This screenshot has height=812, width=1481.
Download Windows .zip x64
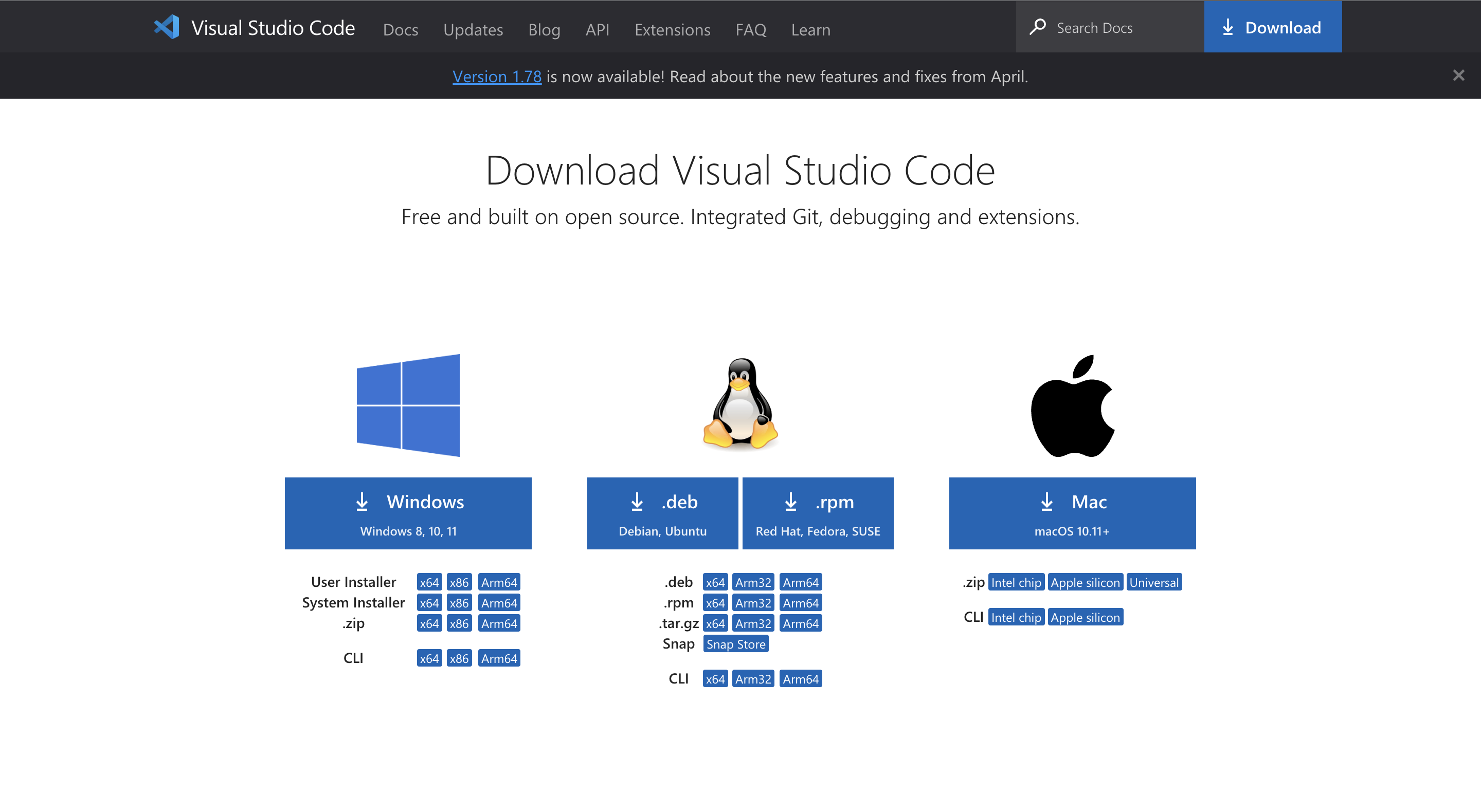429,623
